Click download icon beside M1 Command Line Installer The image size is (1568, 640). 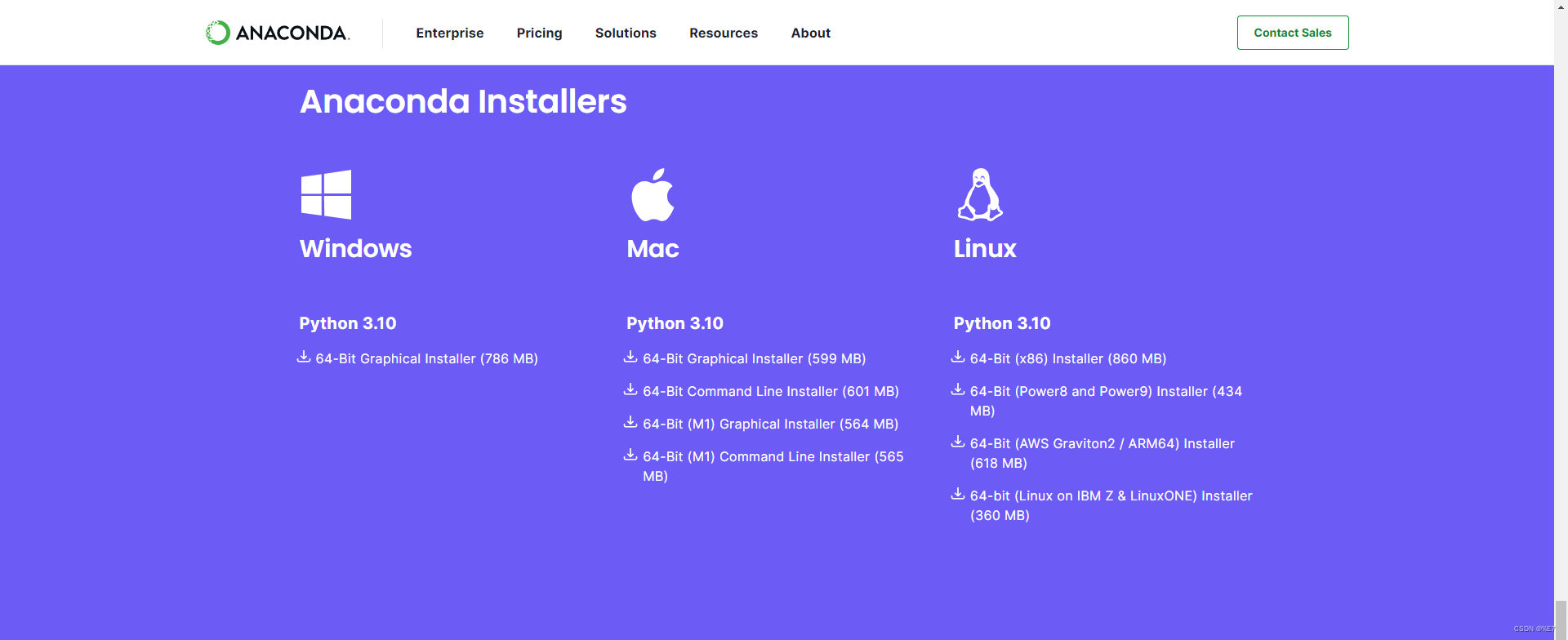point(630,455)
